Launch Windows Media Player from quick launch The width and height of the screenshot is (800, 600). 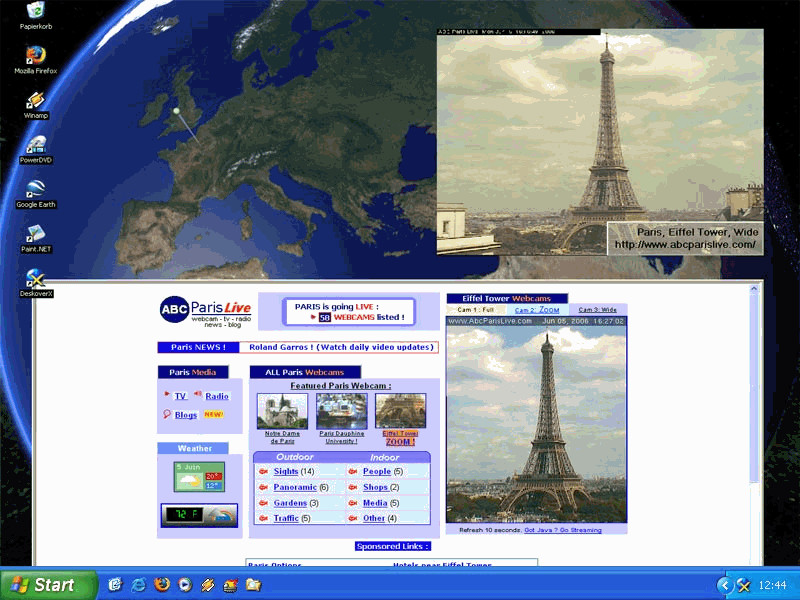pyautogui.click(x=185, y=584)
